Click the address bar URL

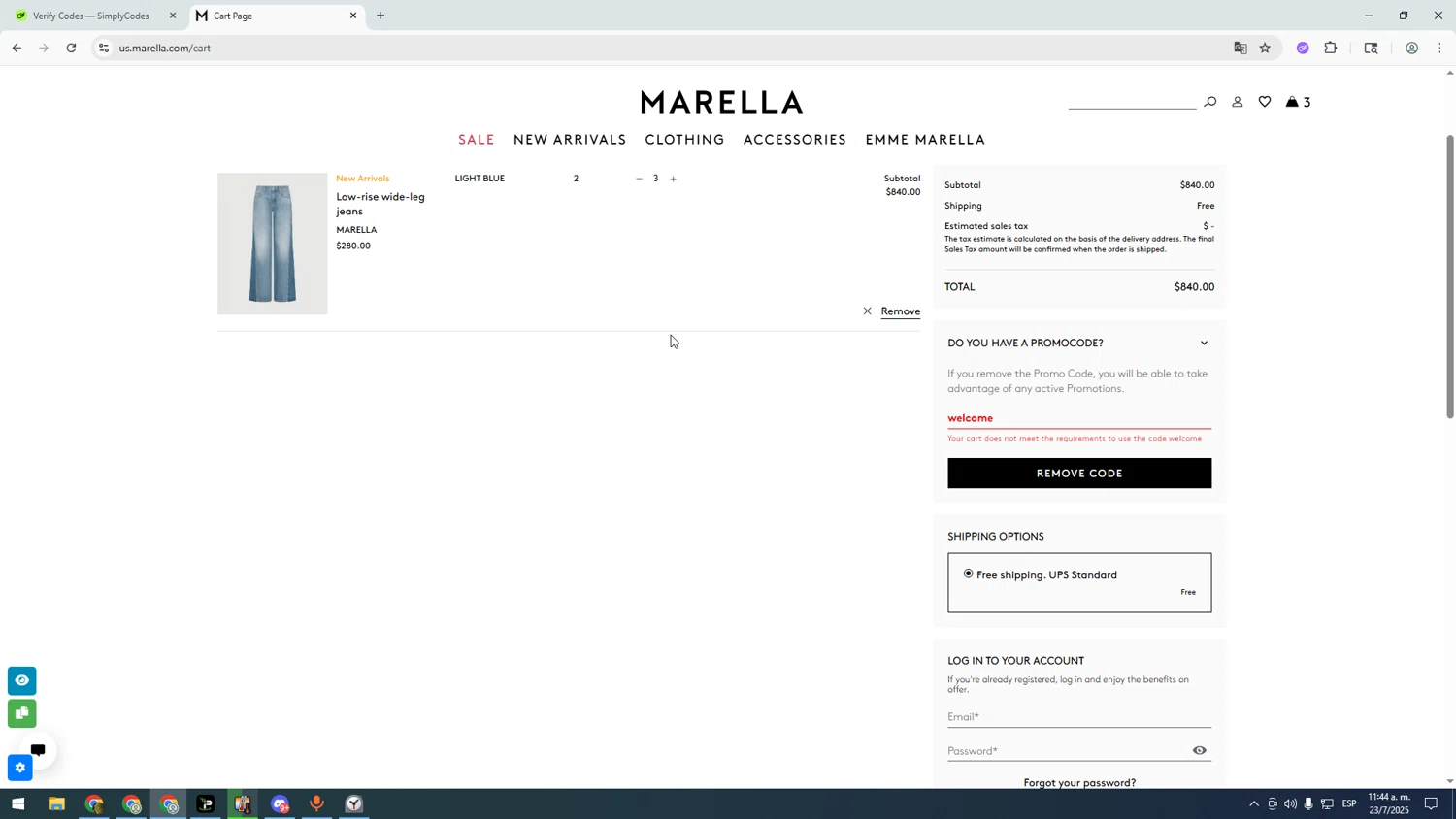[165, 48]
